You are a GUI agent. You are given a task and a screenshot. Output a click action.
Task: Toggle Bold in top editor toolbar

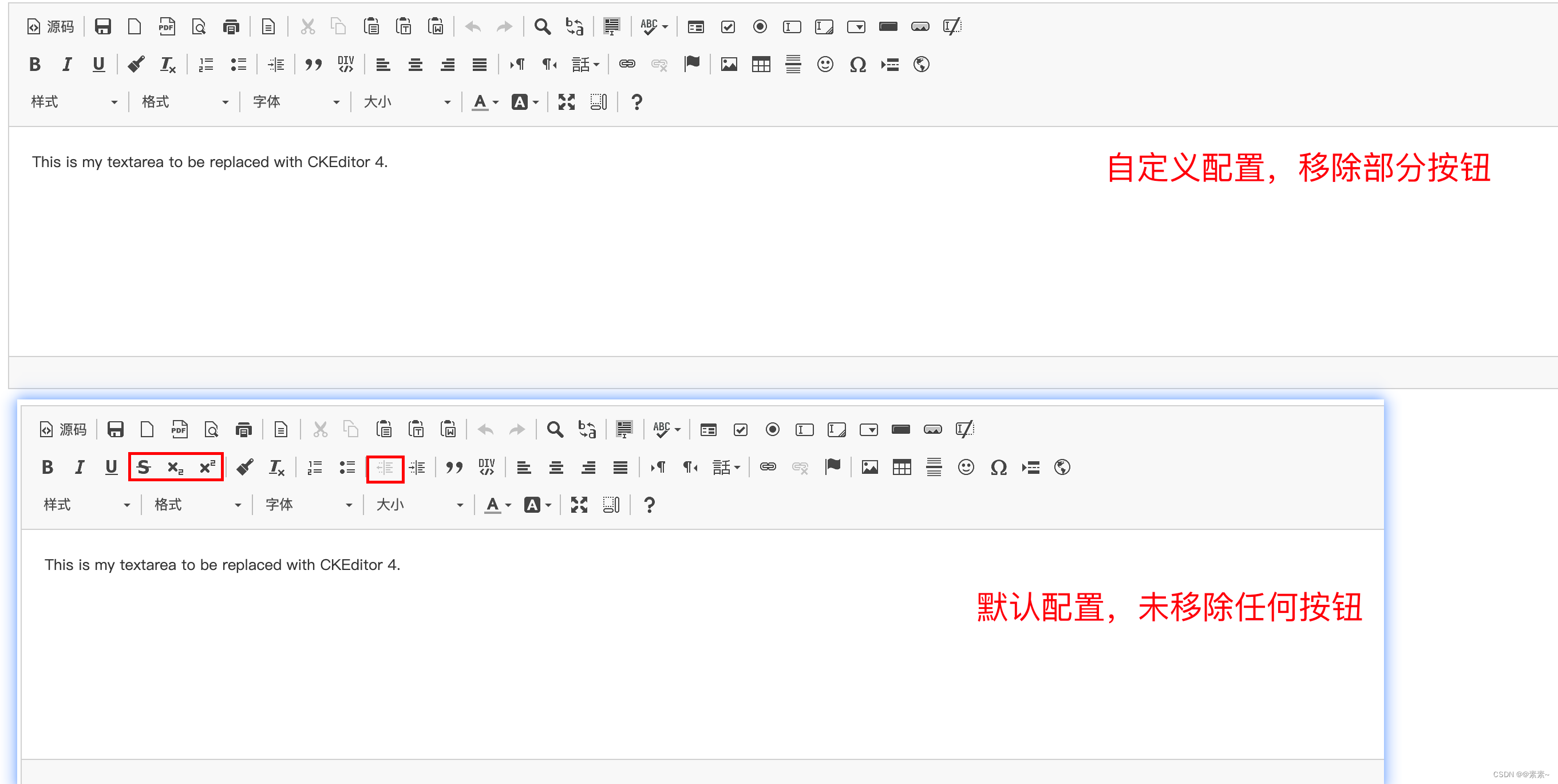35,64
